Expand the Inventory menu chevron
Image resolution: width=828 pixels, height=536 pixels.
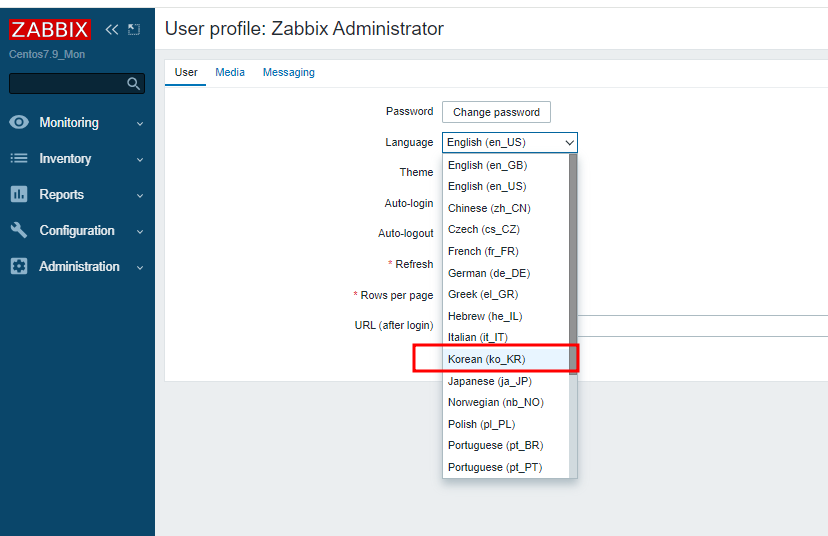[140, 159]
